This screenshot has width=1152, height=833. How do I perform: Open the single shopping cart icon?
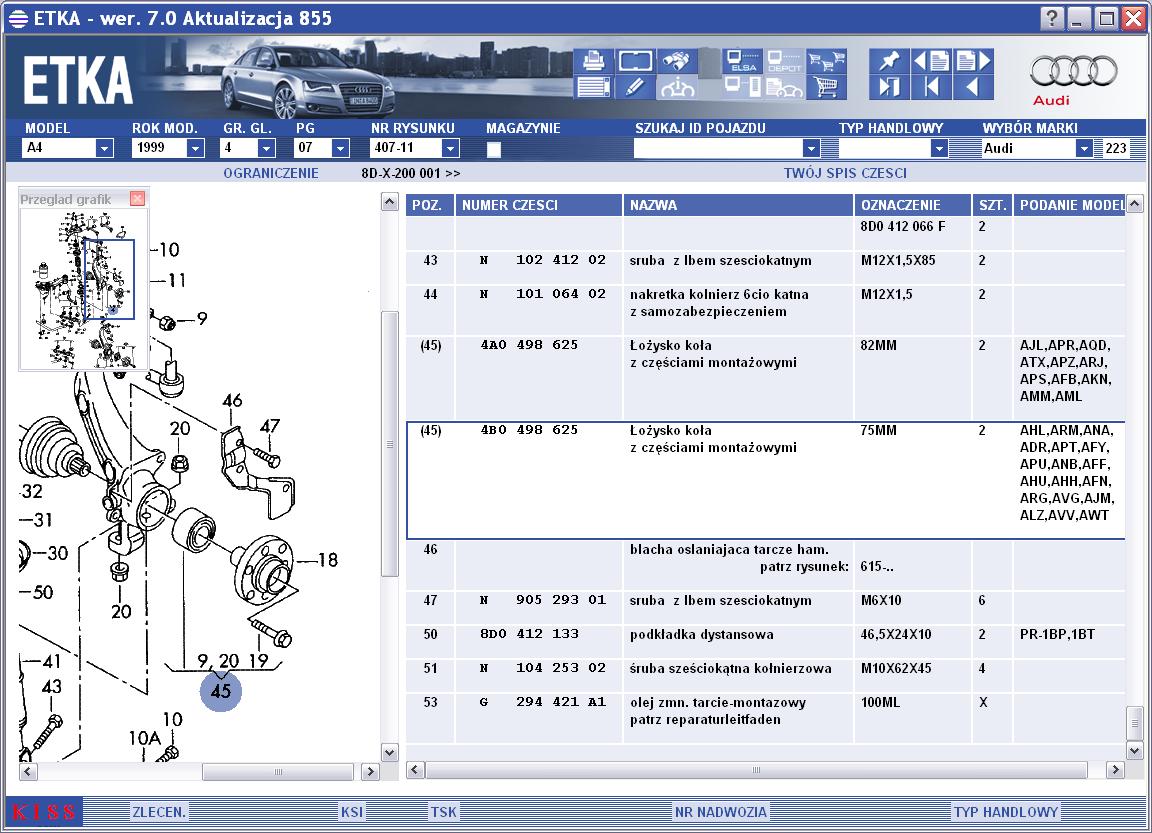[827, 87]
